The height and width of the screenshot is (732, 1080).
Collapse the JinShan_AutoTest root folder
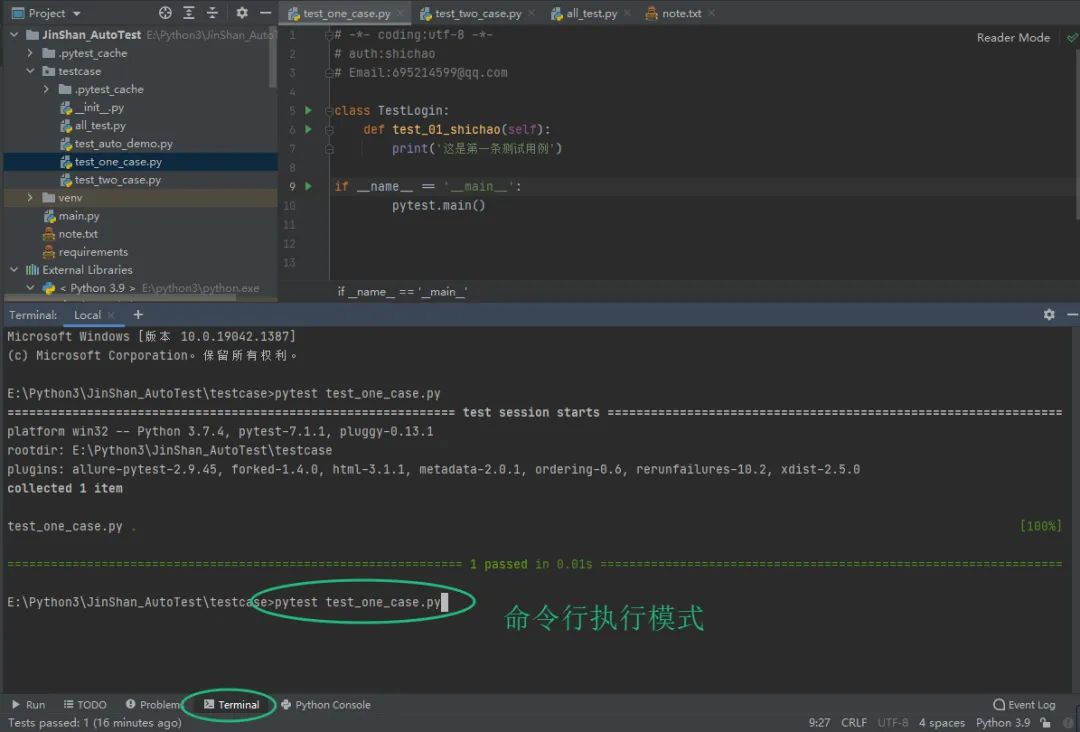coord(14,34)
